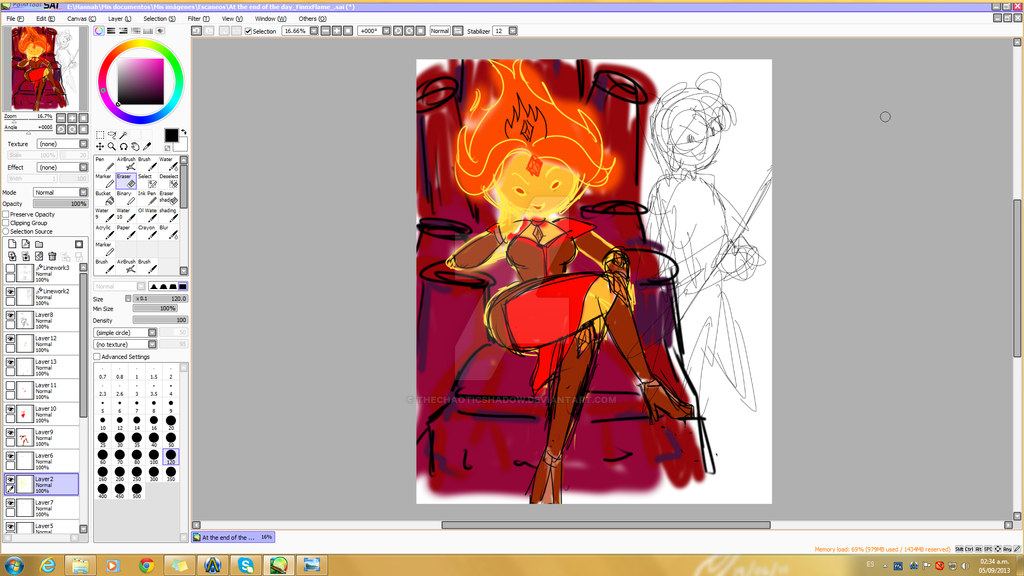
Task: Toggle the Selection checkbox in toolbar
Action: tap(248, 31)
